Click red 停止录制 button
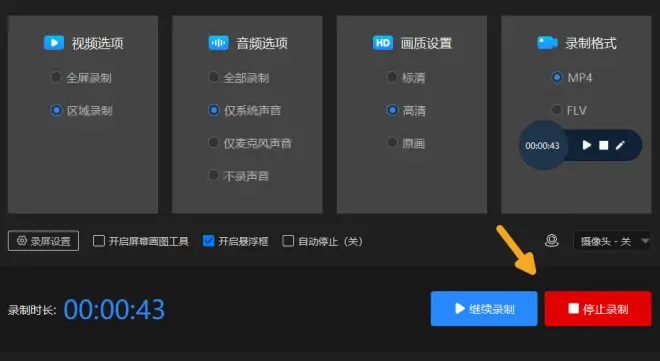 click(x=598, y=309)
